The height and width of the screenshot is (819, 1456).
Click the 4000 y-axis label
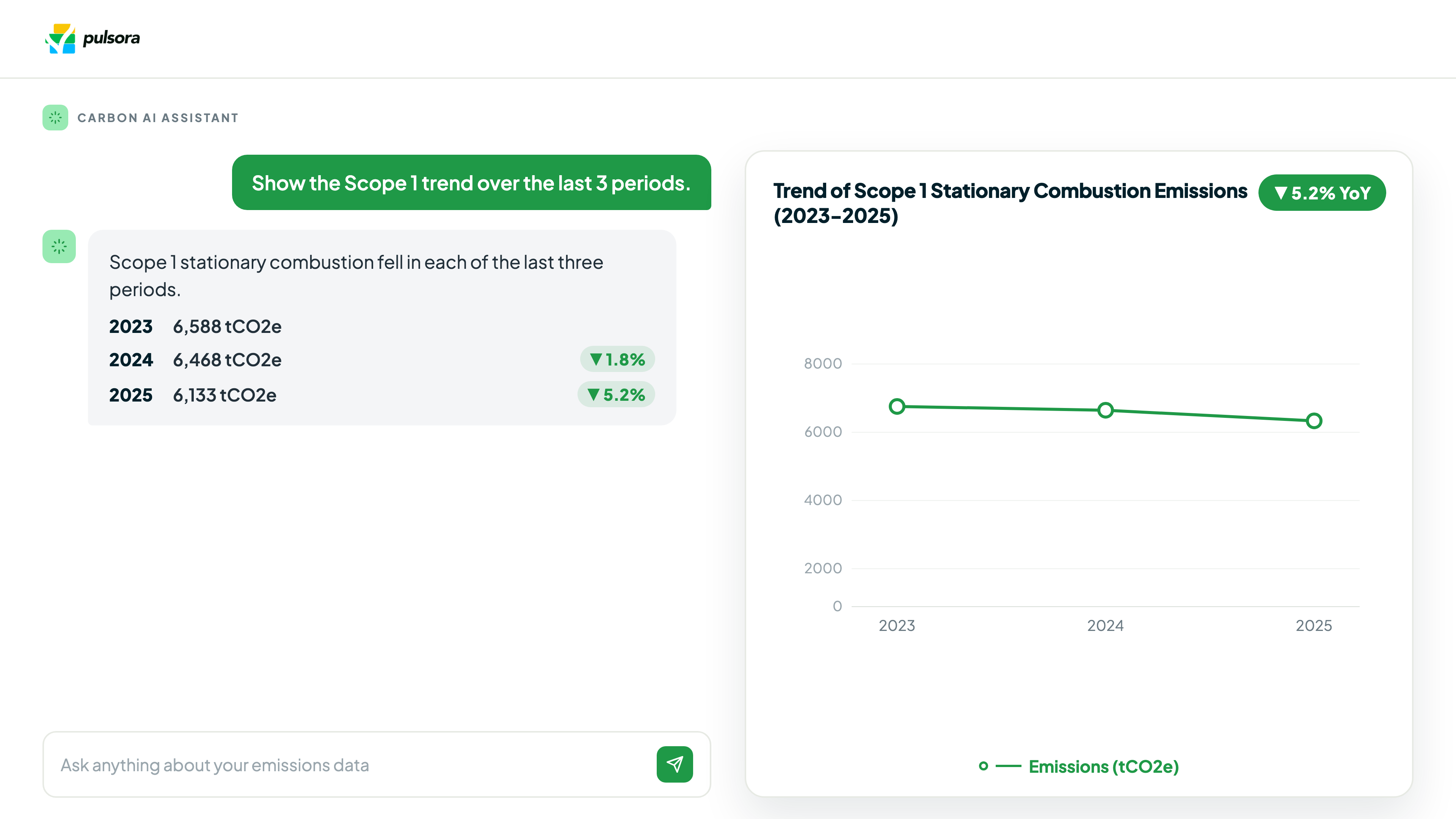[823, 500]
